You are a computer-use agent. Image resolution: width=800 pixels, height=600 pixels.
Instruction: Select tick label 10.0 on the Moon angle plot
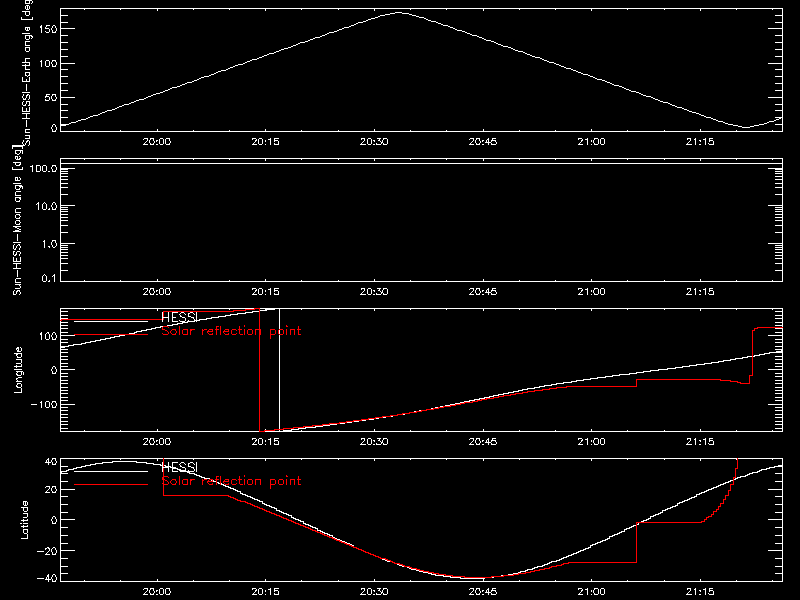tap(46, 206)
